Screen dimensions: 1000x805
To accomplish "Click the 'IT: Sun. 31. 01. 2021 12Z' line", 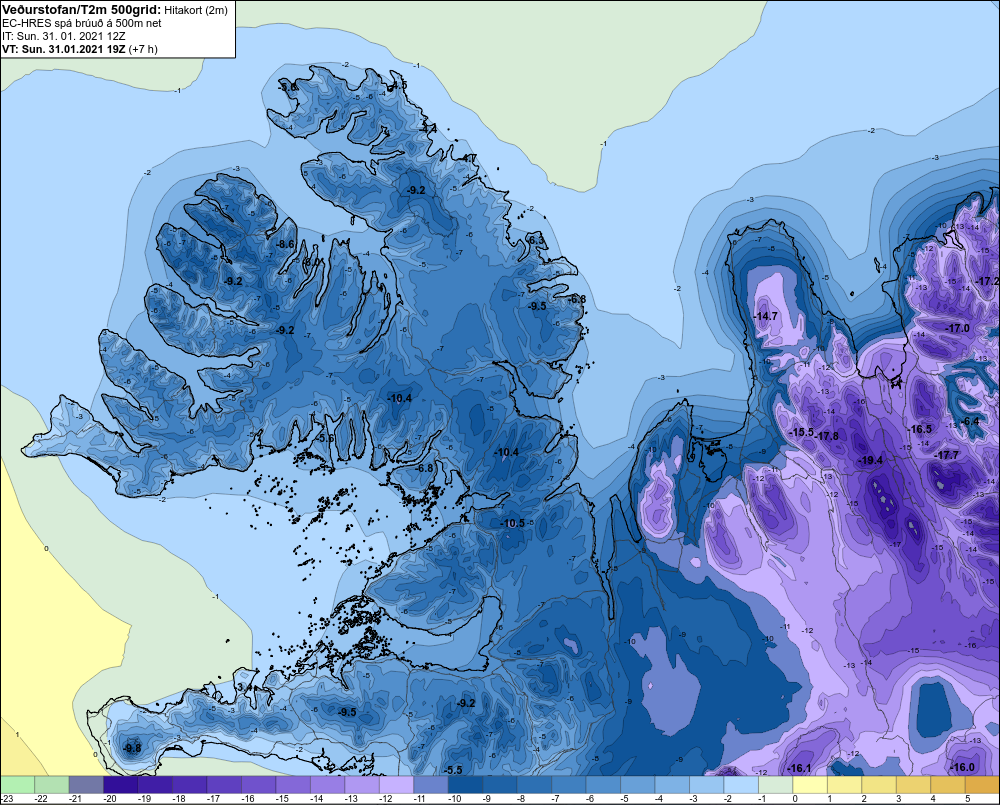I will [x=64, y=36].
